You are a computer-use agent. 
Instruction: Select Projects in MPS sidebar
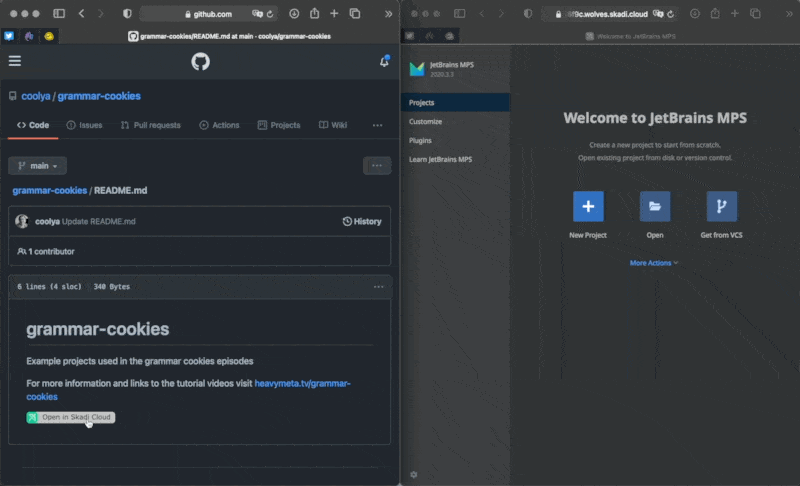[x=456, y=103]
